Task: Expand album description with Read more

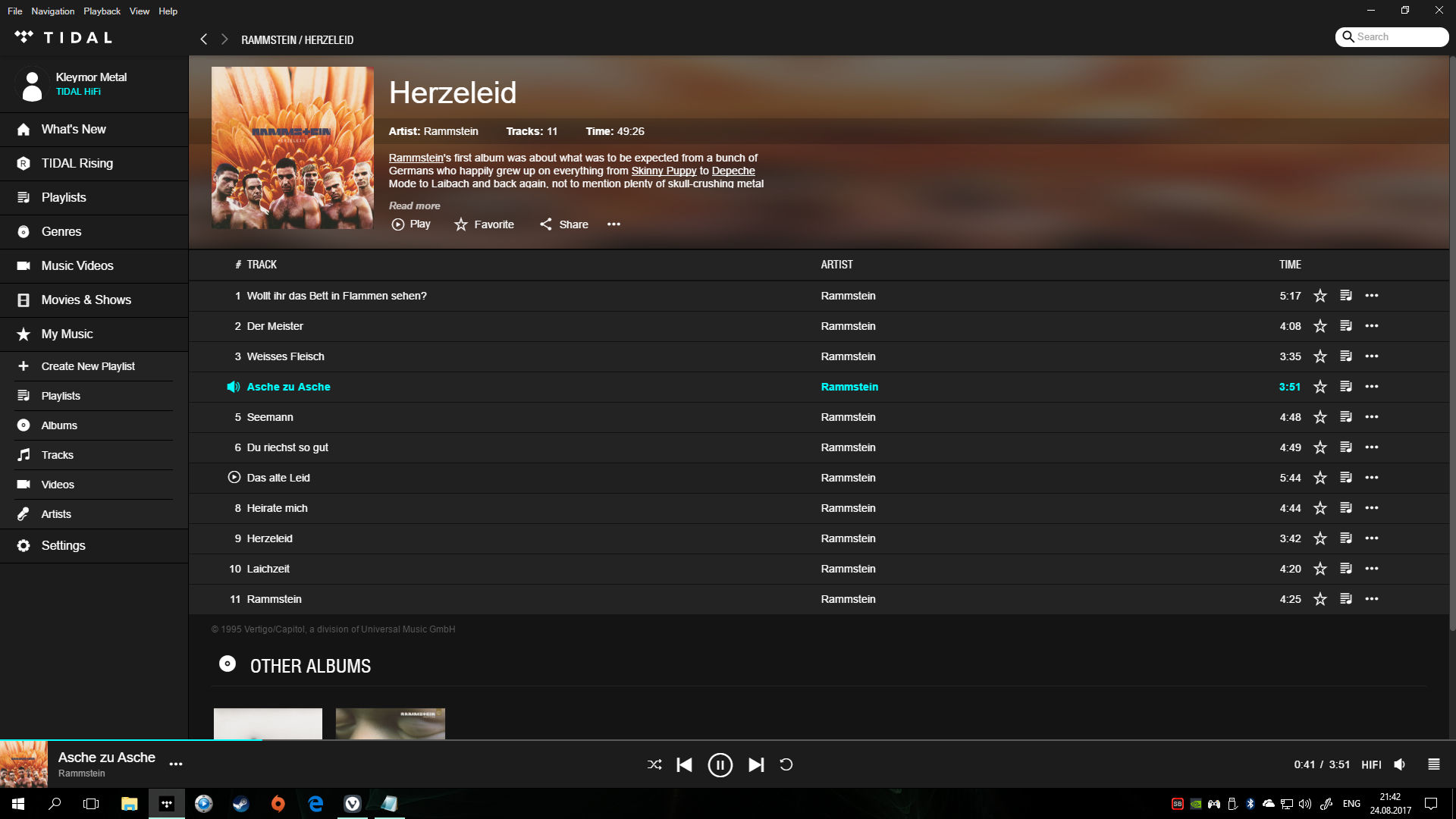Action: click(x=414, y=206)
